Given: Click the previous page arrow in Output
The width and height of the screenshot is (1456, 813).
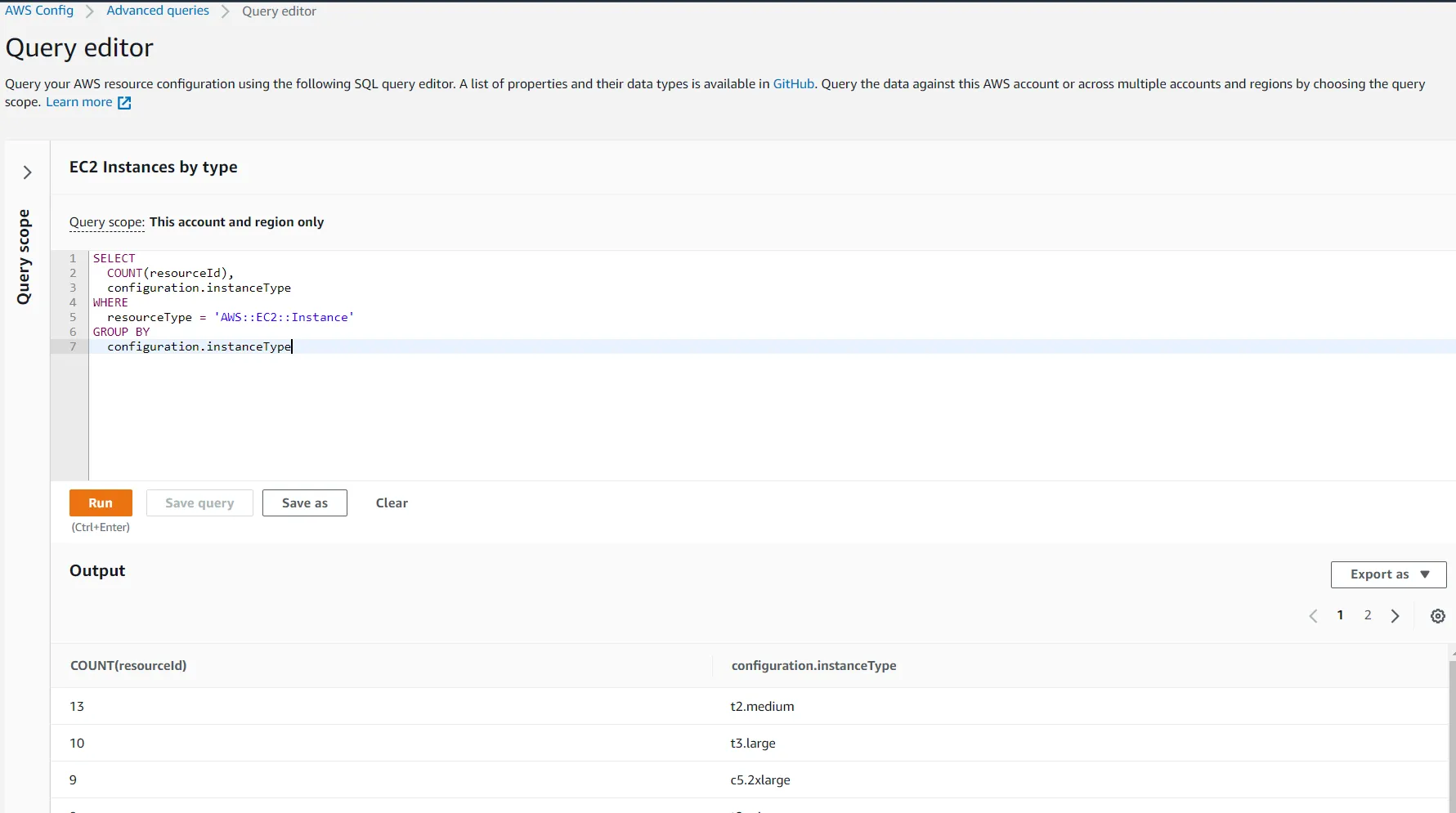Looking at the screenshot, I should pyautogui.click(x=1313, y=616).
